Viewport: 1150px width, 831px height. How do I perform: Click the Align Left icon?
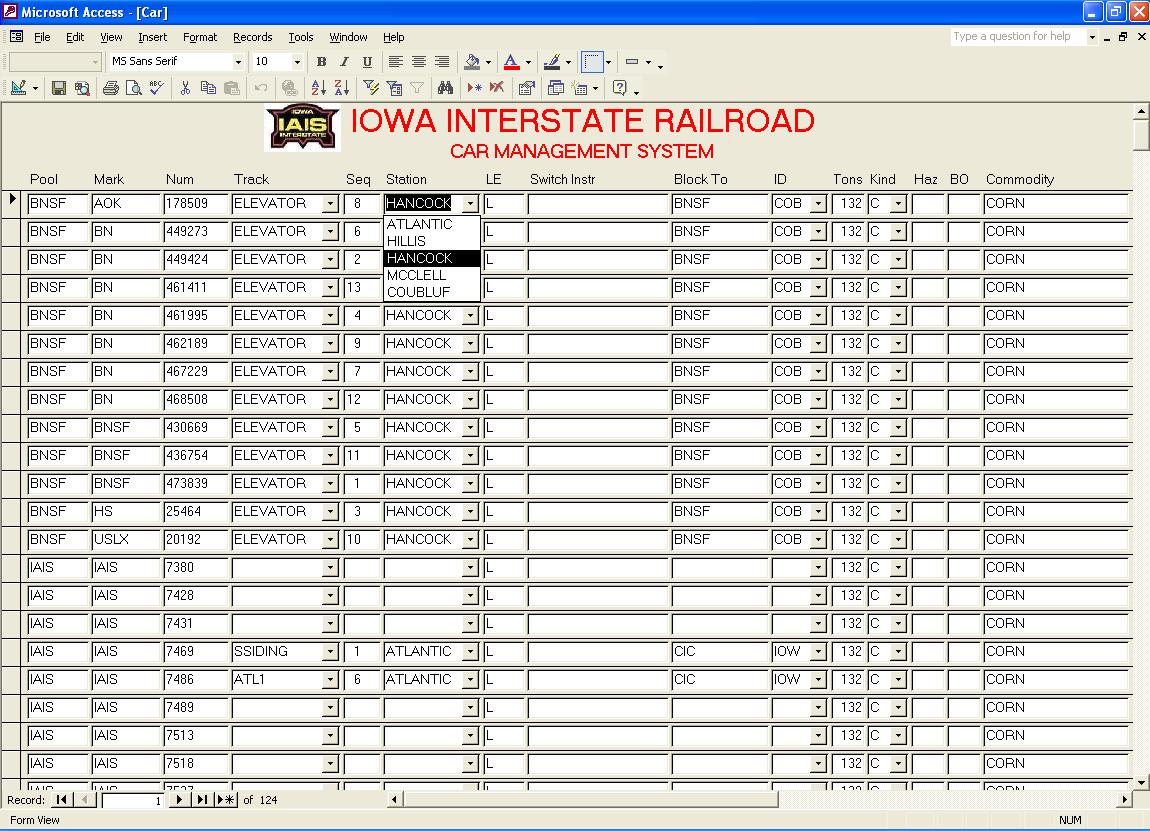396,62
